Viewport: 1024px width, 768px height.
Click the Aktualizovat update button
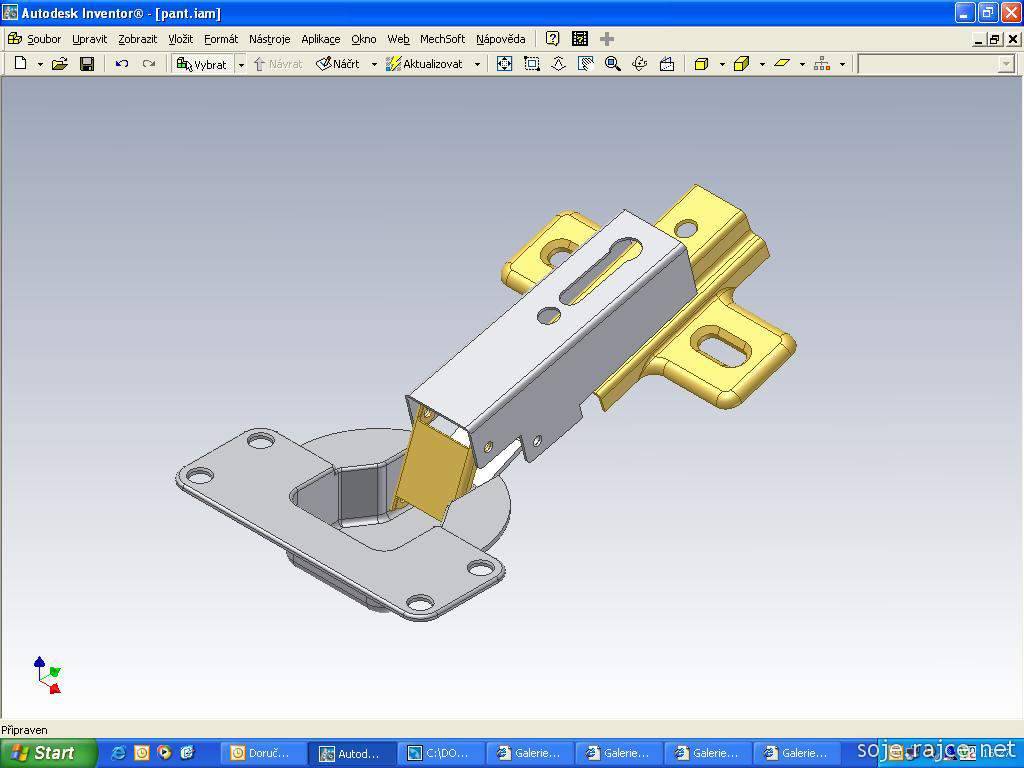(x=424, y=64)
